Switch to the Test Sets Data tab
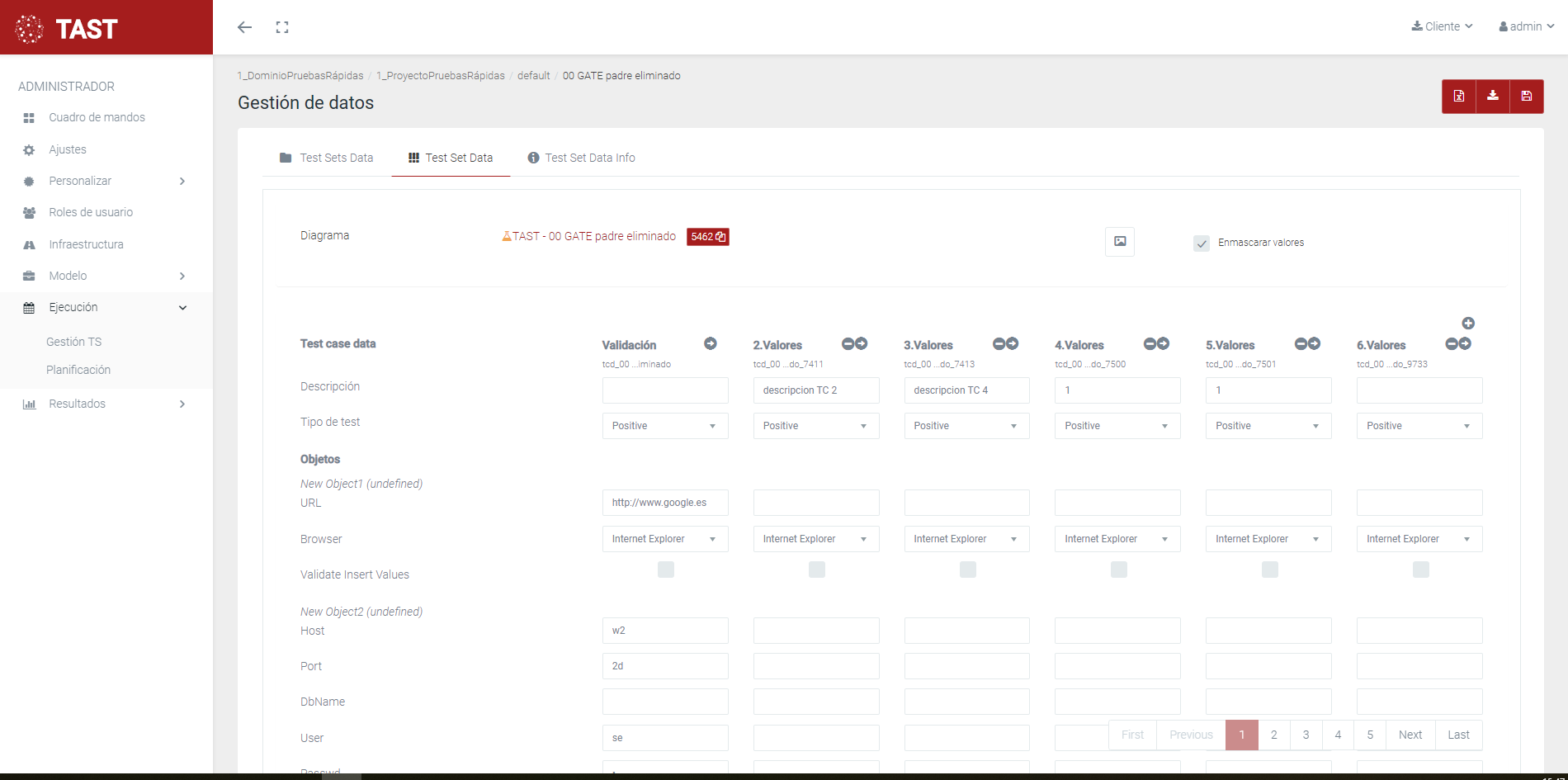Image resolution: width=1568 pixels, height=780 pixels. 327,158
